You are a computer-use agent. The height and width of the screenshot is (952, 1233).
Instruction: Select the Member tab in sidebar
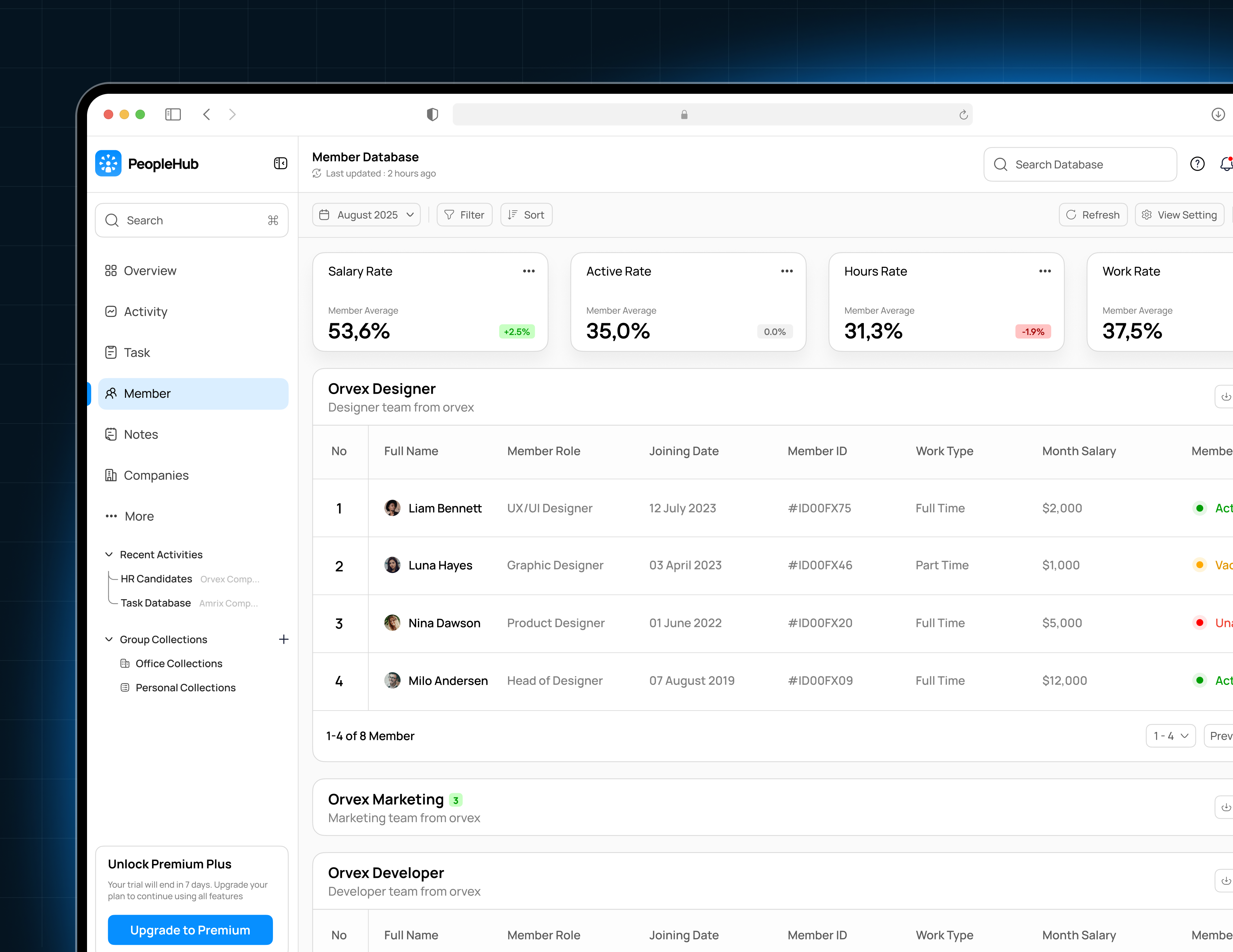147,393
